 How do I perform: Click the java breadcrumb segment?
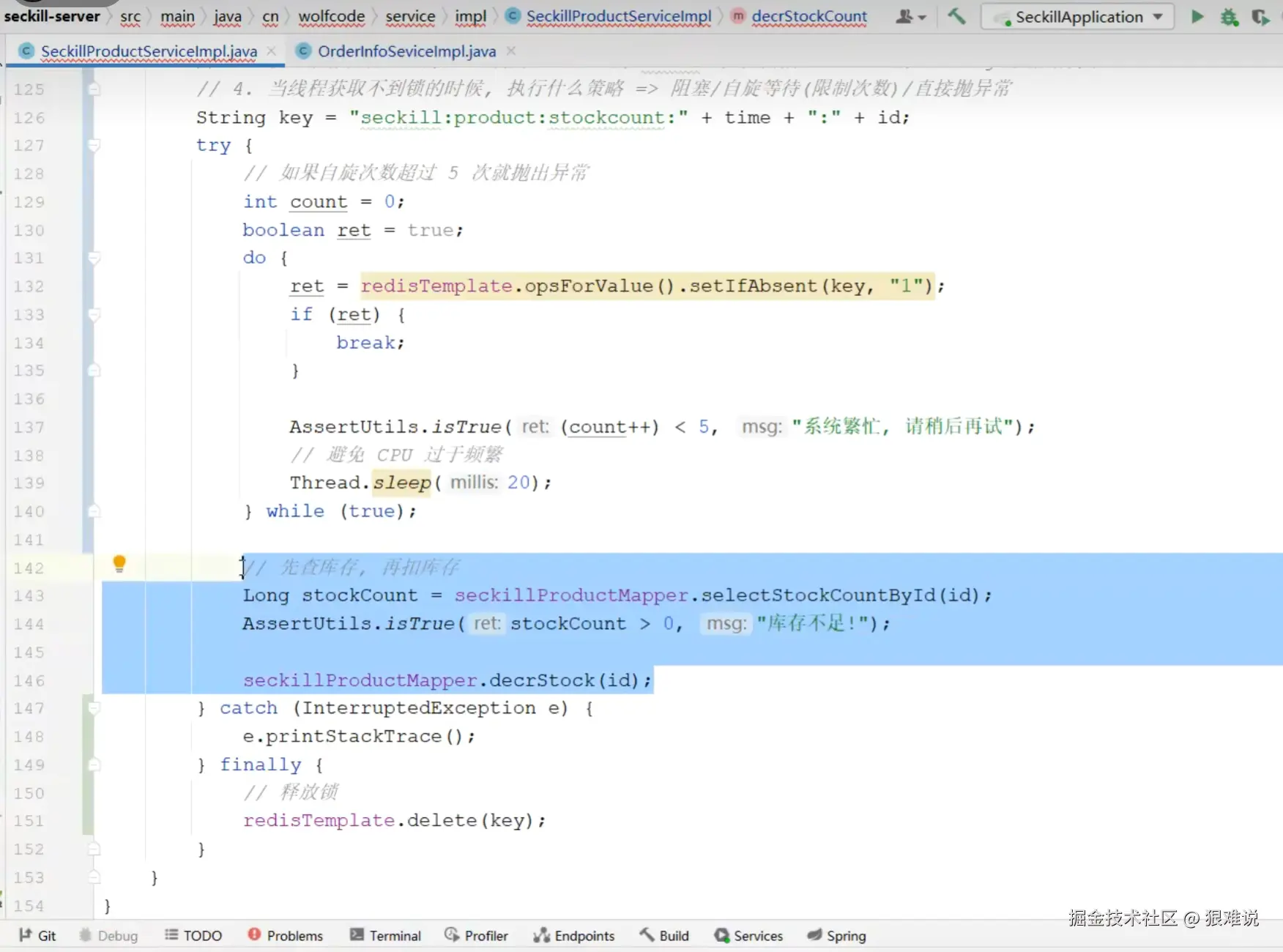tap(228, 16)
